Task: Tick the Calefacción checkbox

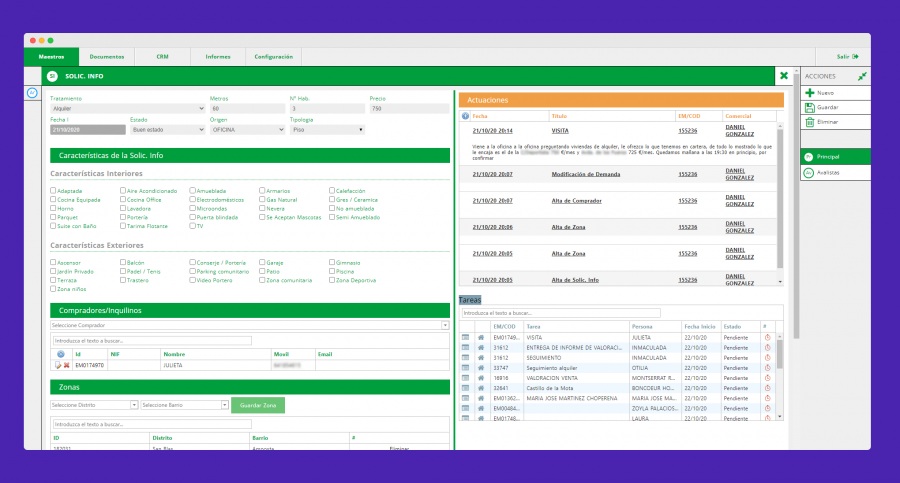Action: tap(332, 191)
